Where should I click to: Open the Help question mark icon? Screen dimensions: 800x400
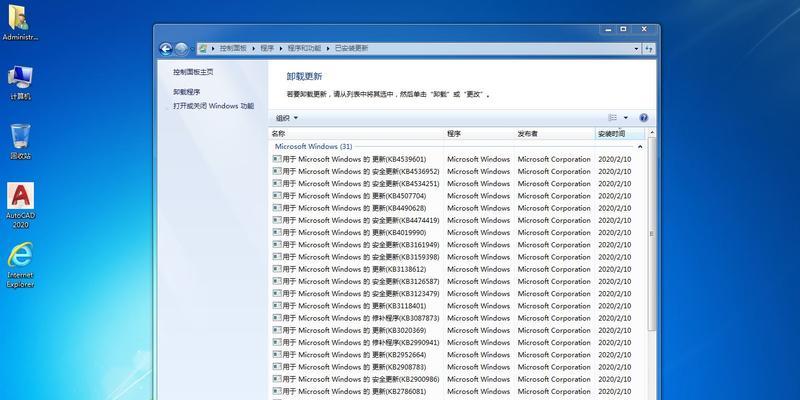pyautogui.click(x=643, y=118)
